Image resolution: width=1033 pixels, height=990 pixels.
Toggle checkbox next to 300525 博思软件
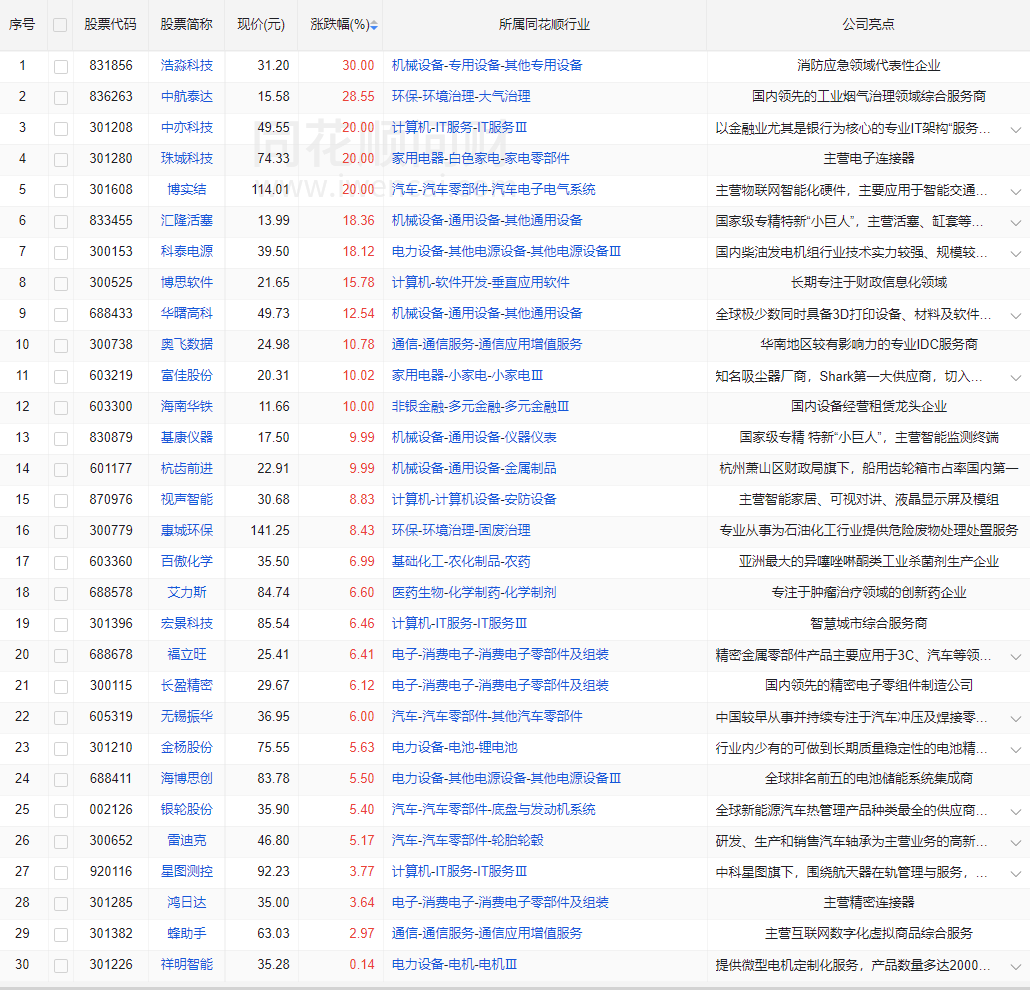tap(61, 283)
